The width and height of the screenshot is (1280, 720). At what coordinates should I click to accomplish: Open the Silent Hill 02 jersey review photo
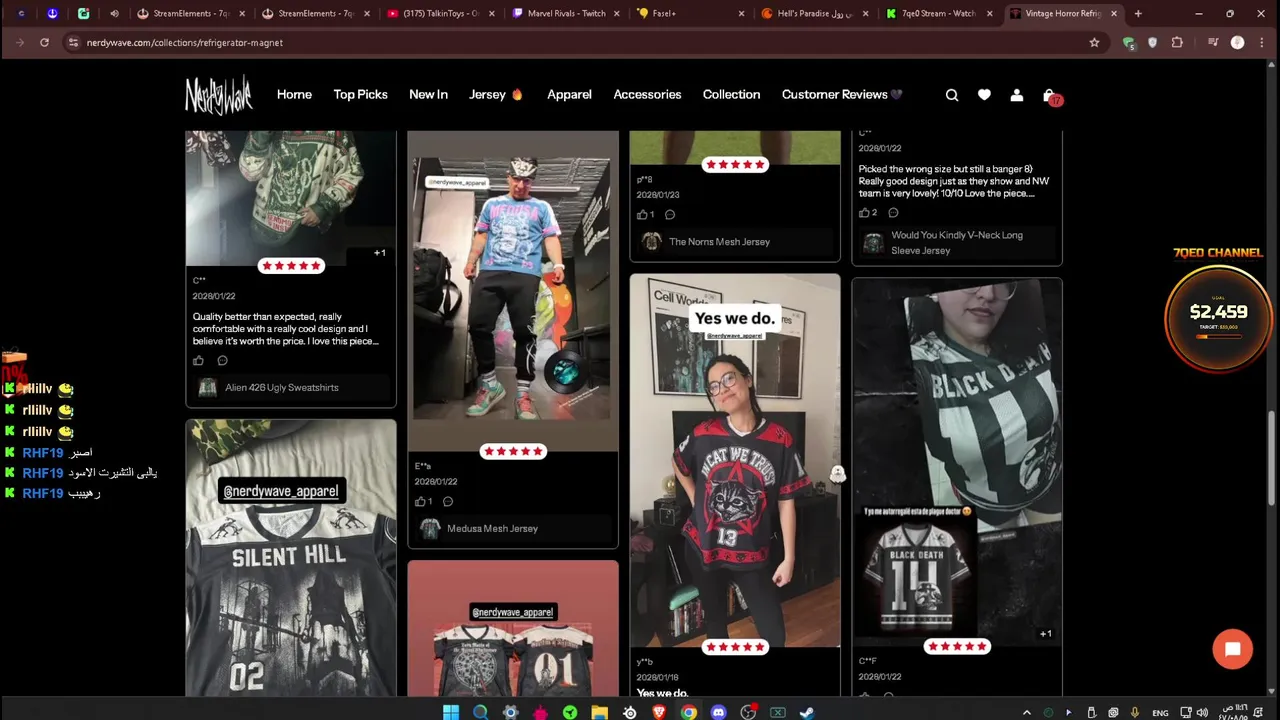click(x=291, y=558)
